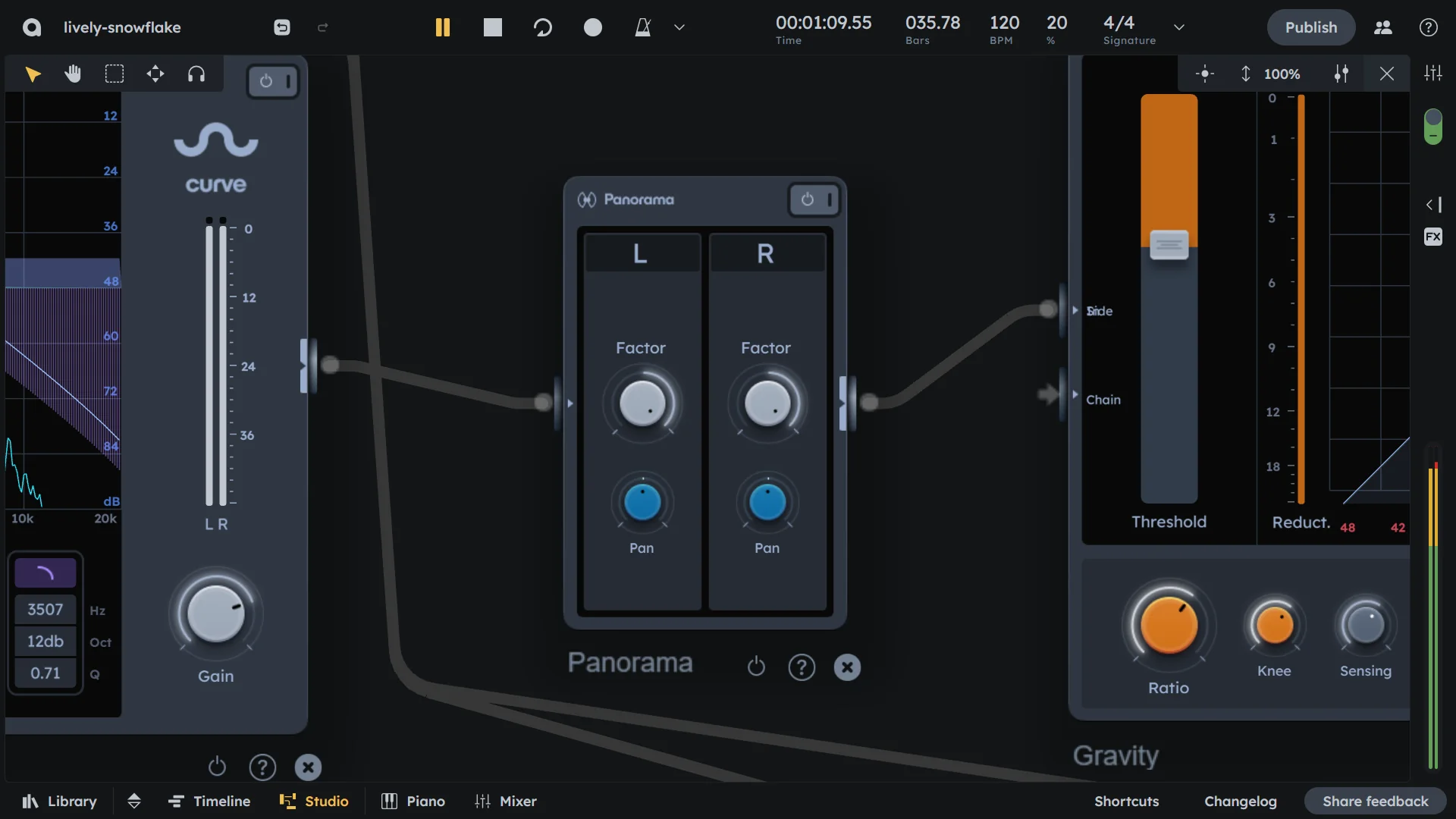Activate the hand pan tool
Image resolution: width=1456 pixels, height=819 pixels.
[73, 74]
